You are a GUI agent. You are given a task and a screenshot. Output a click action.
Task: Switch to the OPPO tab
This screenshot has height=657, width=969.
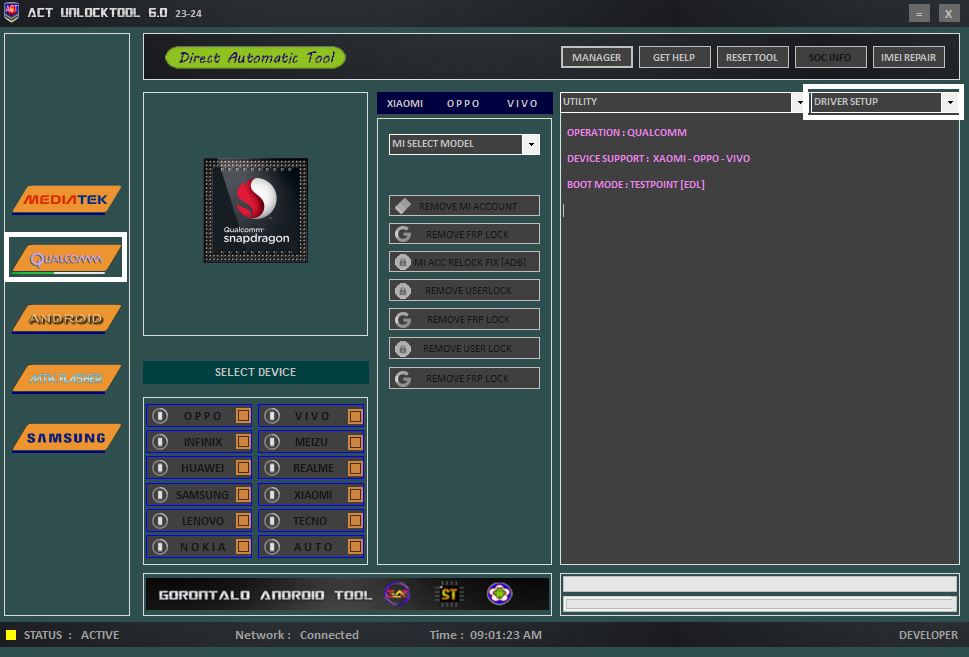point(463,103)
